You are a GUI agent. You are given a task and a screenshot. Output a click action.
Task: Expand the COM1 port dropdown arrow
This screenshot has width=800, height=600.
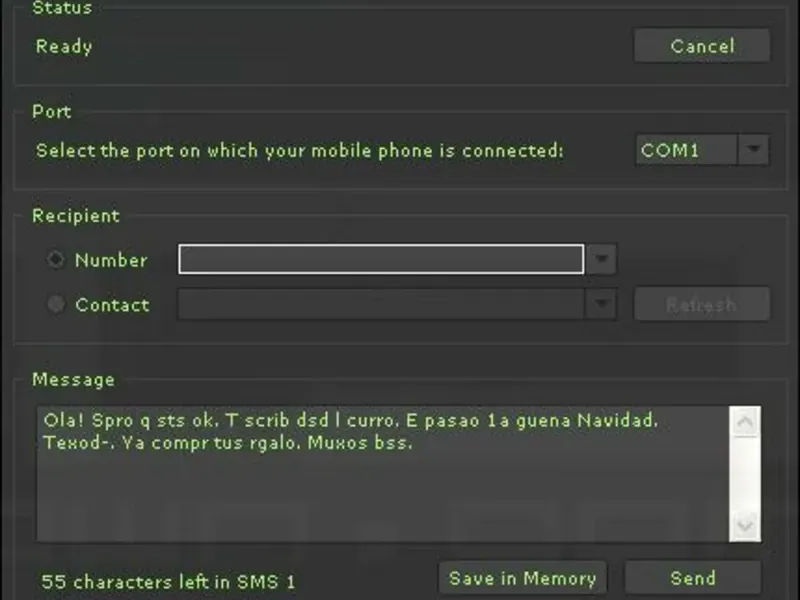point(754,151)
